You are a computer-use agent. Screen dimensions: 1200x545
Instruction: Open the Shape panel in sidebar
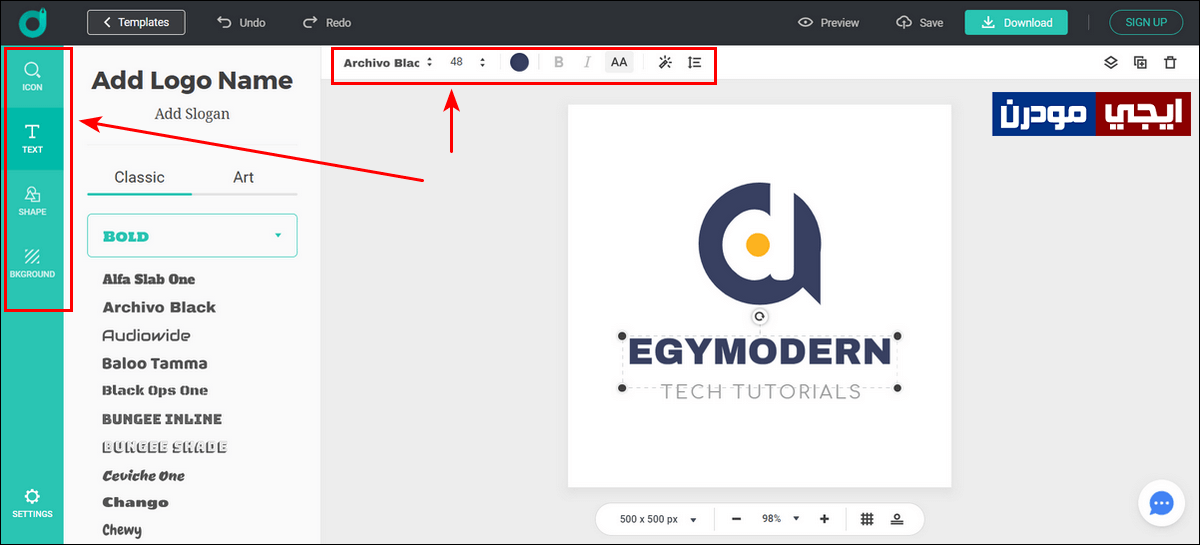(32, 201)
